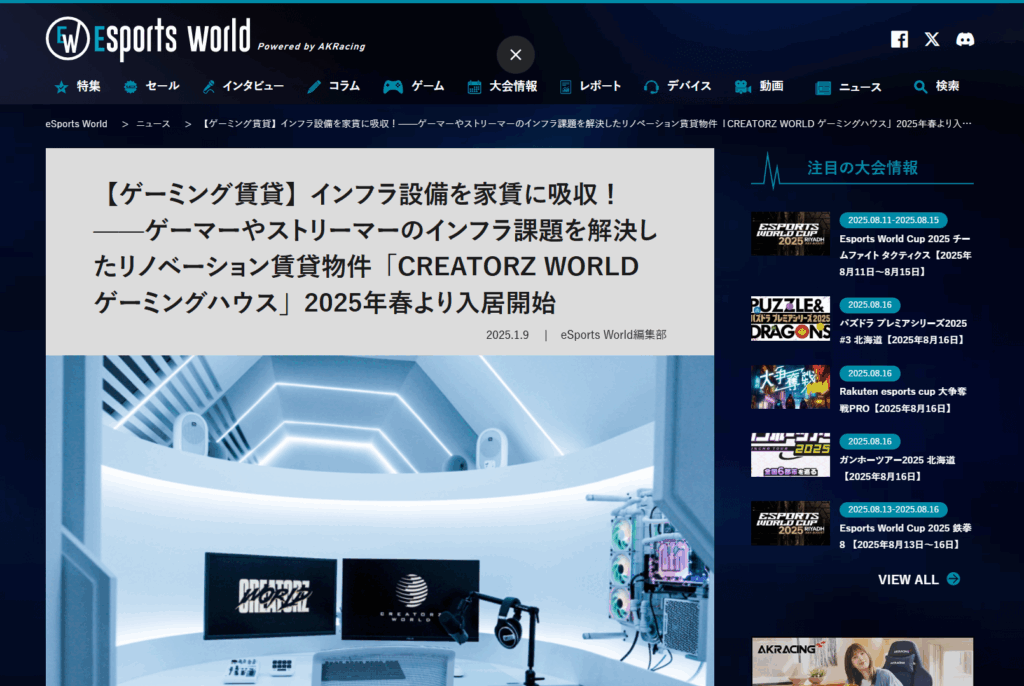1024x686 pixels.
Task: Click the article headline ゲーミング賃貸
Action: (376, 248)
